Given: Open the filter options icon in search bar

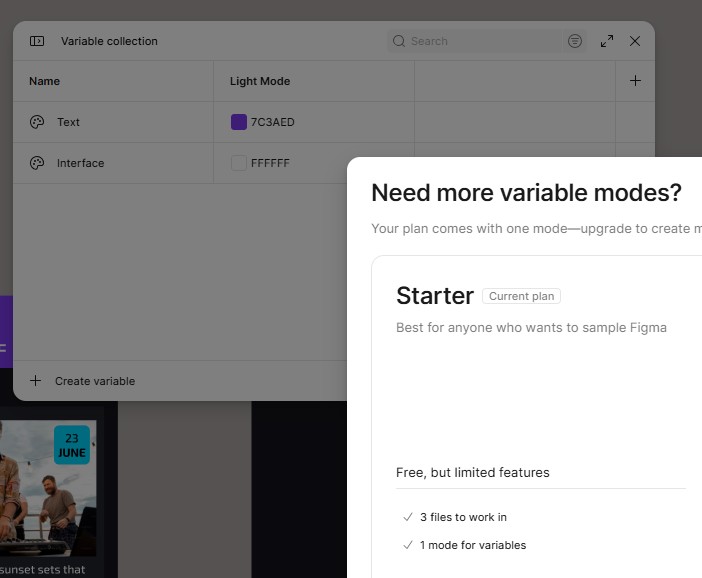Looking at the screenshot, I should [575, 41].
